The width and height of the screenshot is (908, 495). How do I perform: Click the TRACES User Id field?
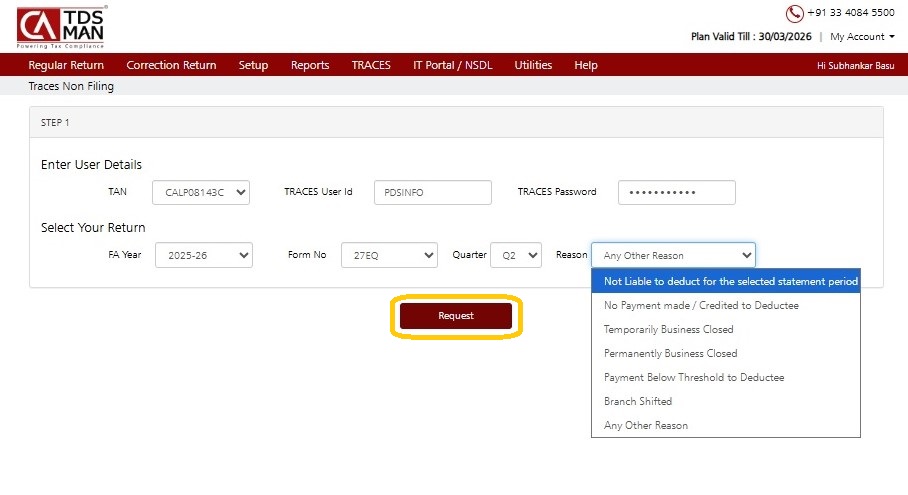(x=432, y=192)
